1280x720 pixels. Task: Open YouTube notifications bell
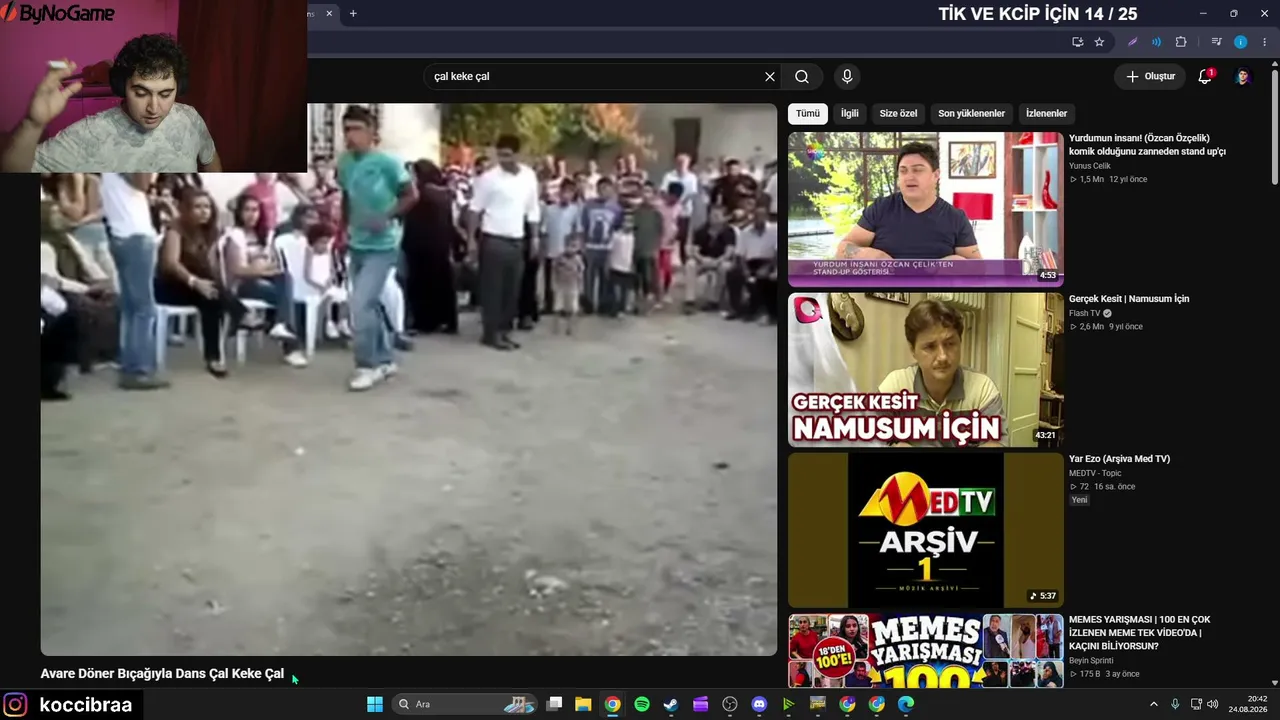tap(1205, 76)
